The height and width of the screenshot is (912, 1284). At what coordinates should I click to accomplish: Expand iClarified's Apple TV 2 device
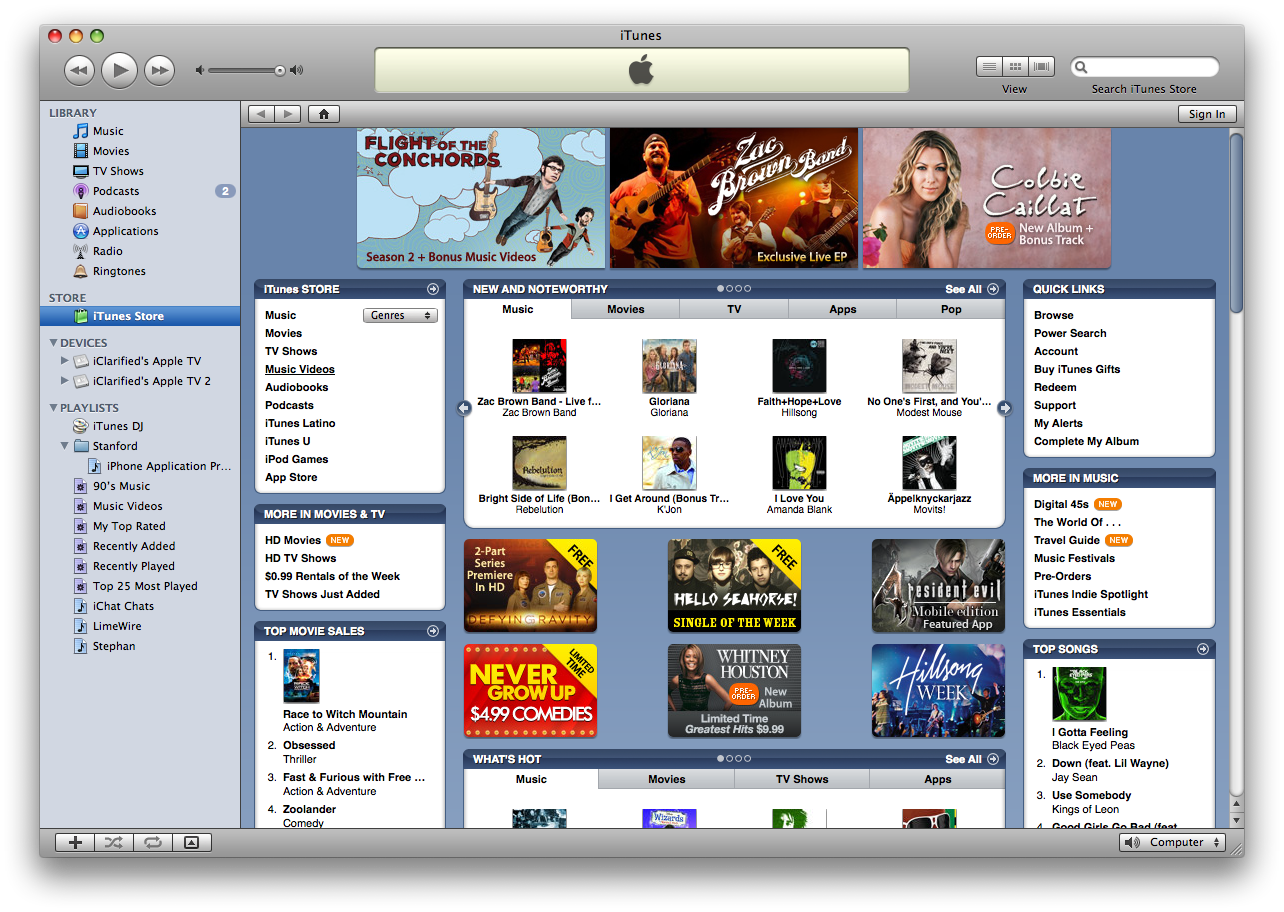(65, 381)
